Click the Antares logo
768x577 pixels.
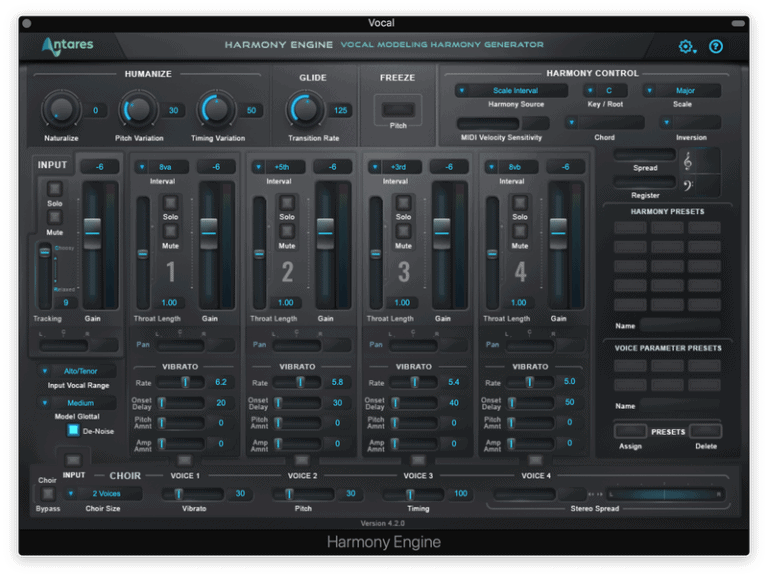click(67, 46)
